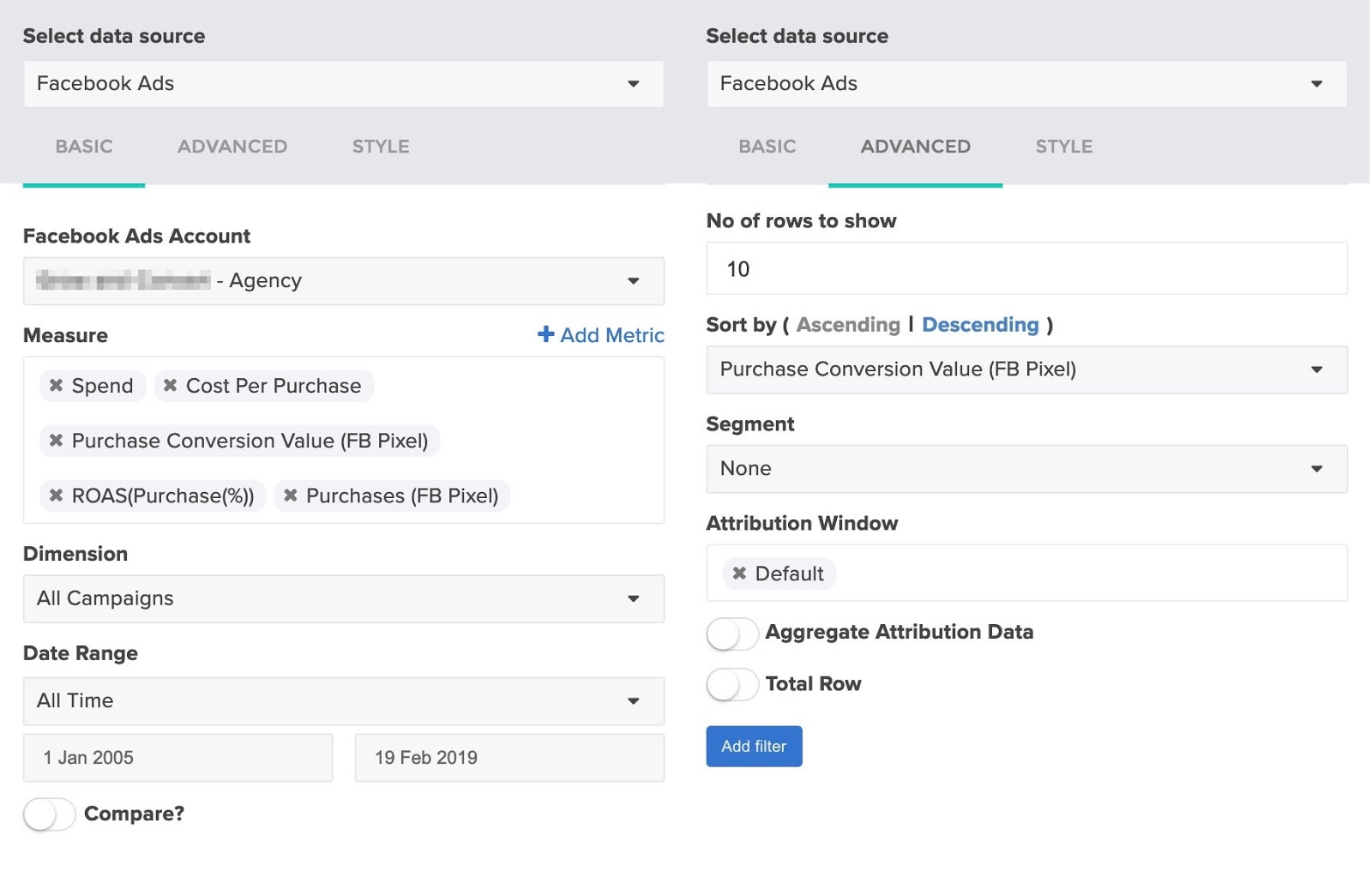Remove the Spend metric tag

tap(56, 386)
